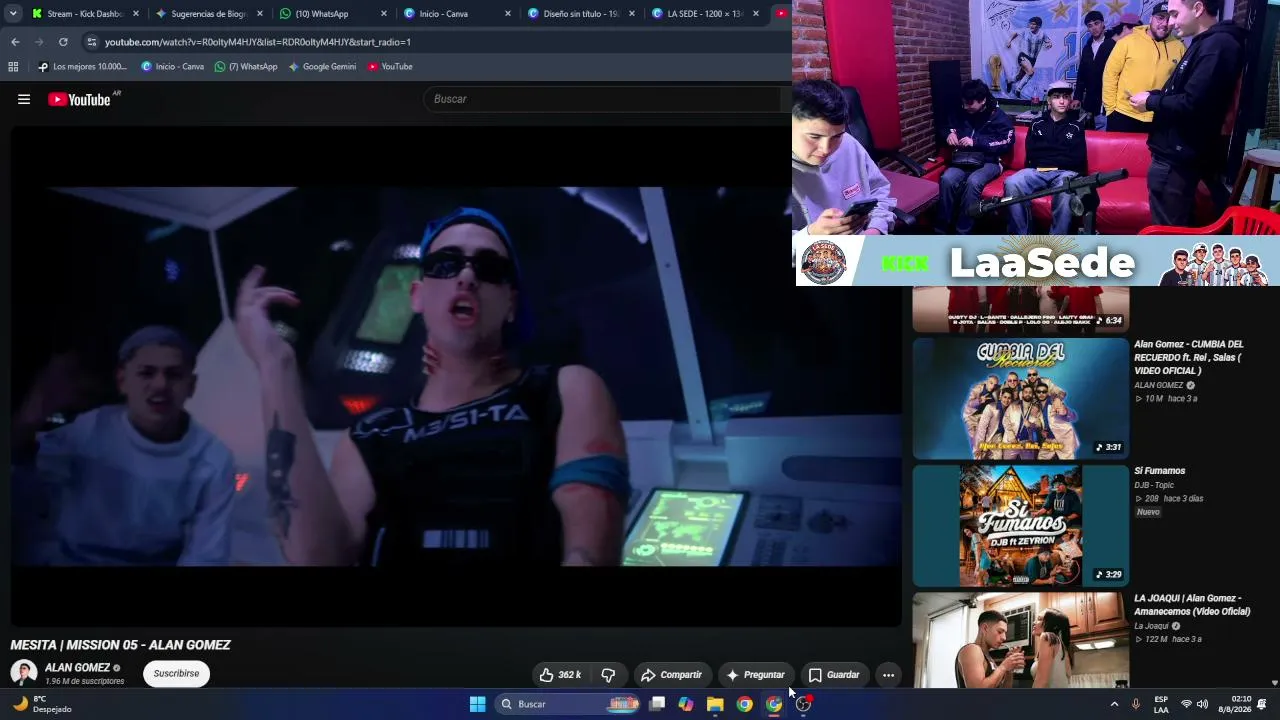Switch to the (10) WhatsApp tab

[x=333, y=14]
